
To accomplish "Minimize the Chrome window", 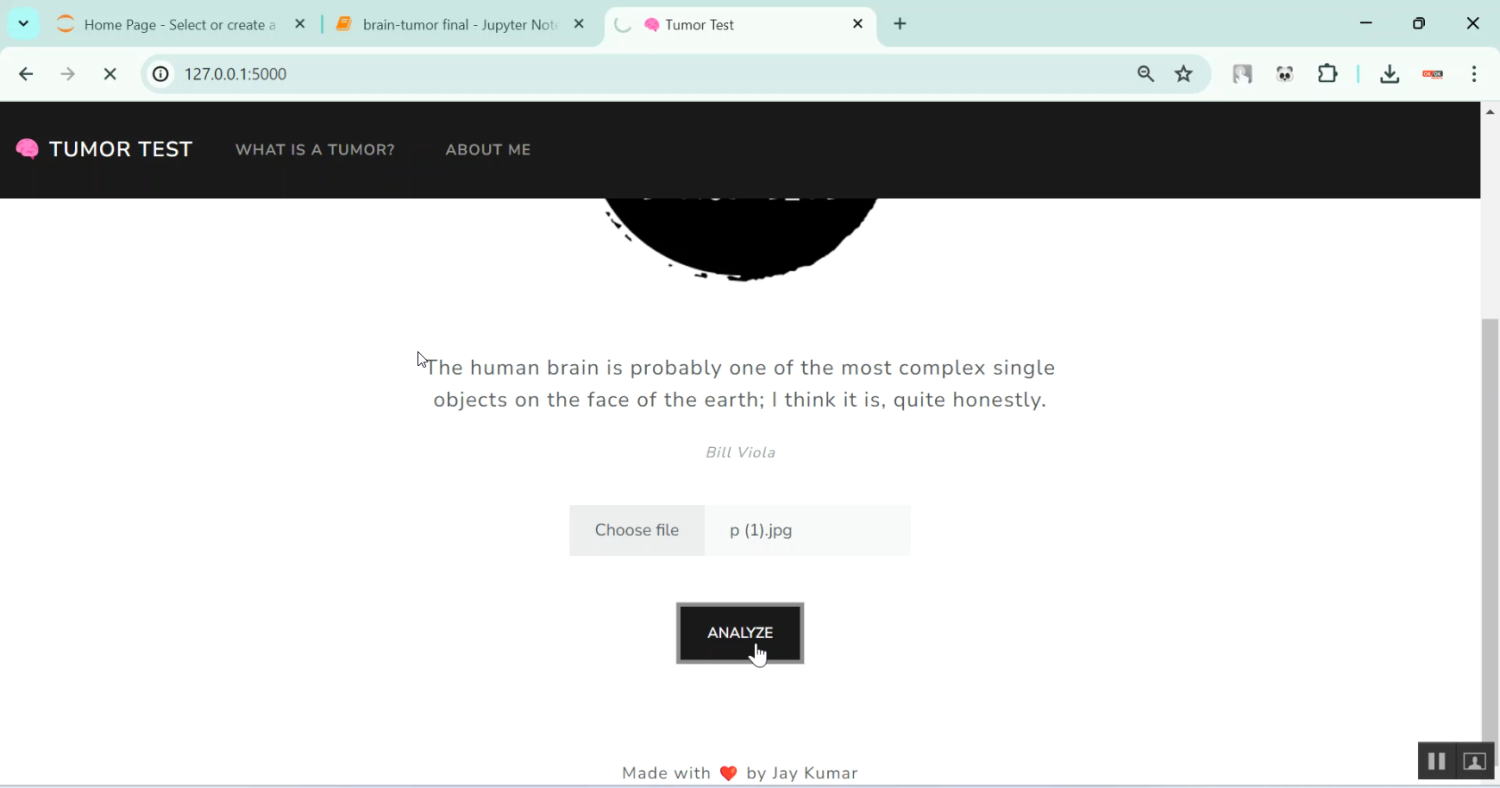I will [1366, 24].
